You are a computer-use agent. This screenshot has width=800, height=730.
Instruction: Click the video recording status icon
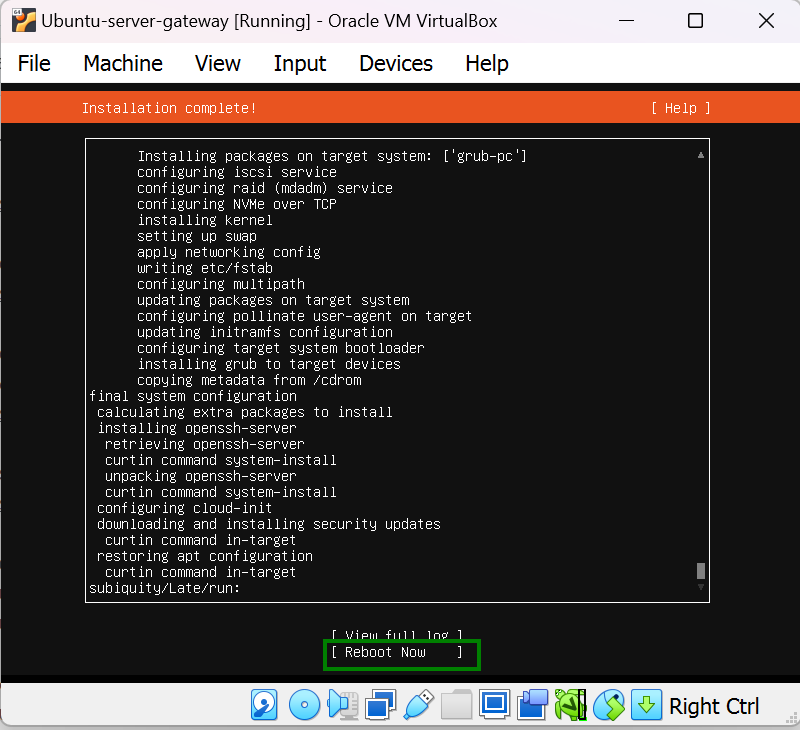[532, 705]
